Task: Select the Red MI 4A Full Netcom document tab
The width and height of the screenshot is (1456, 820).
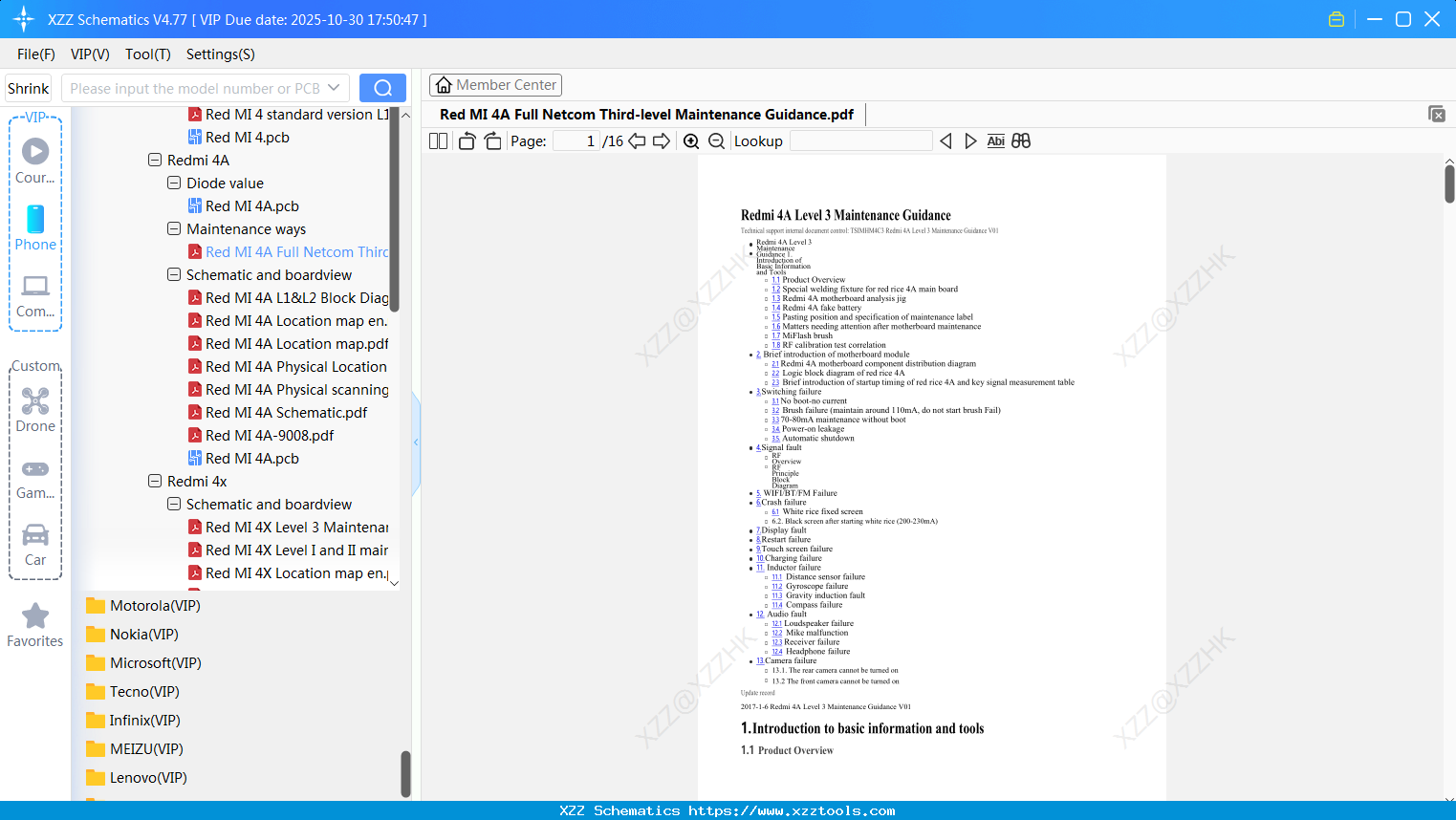Action: pos(646,114)
